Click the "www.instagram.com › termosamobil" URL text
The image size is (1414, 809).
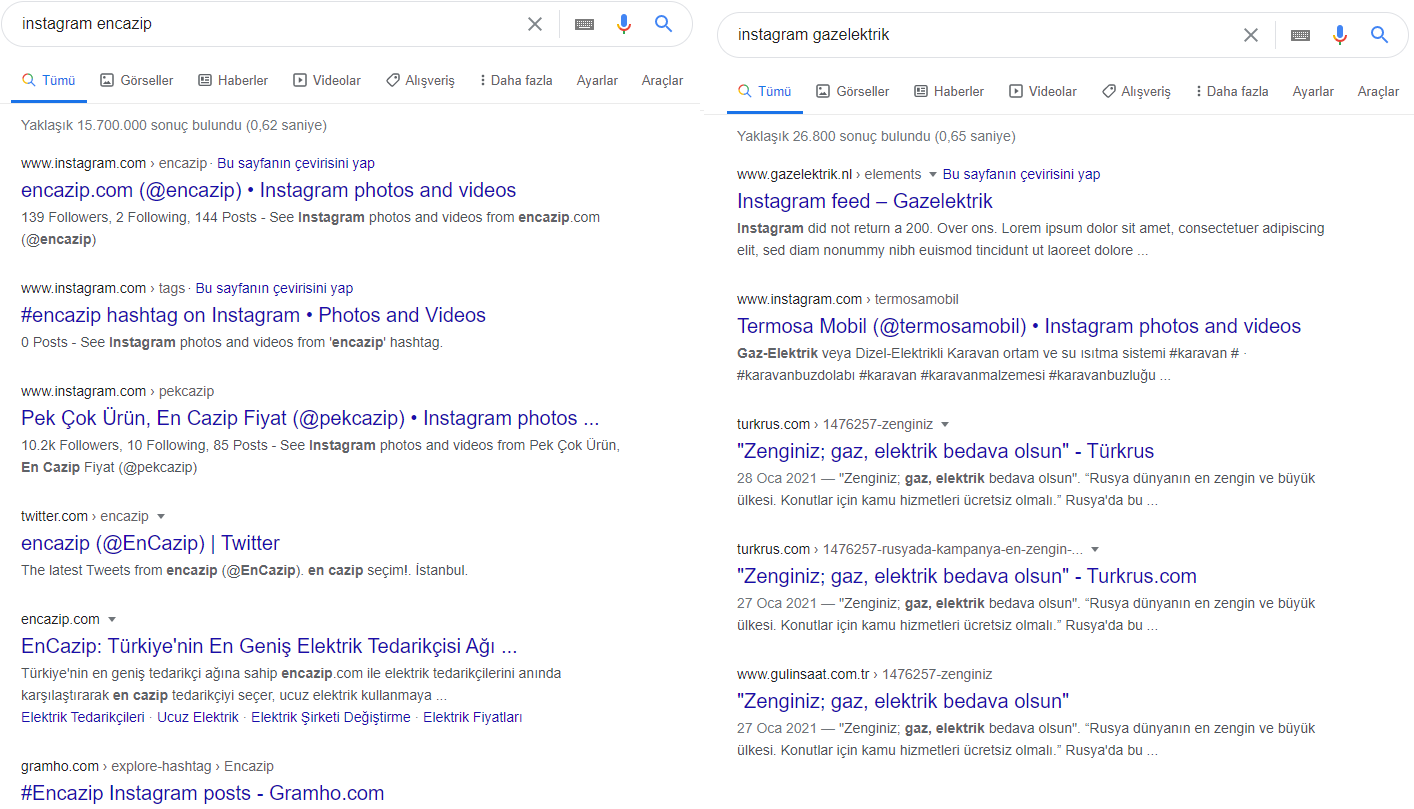848,299
